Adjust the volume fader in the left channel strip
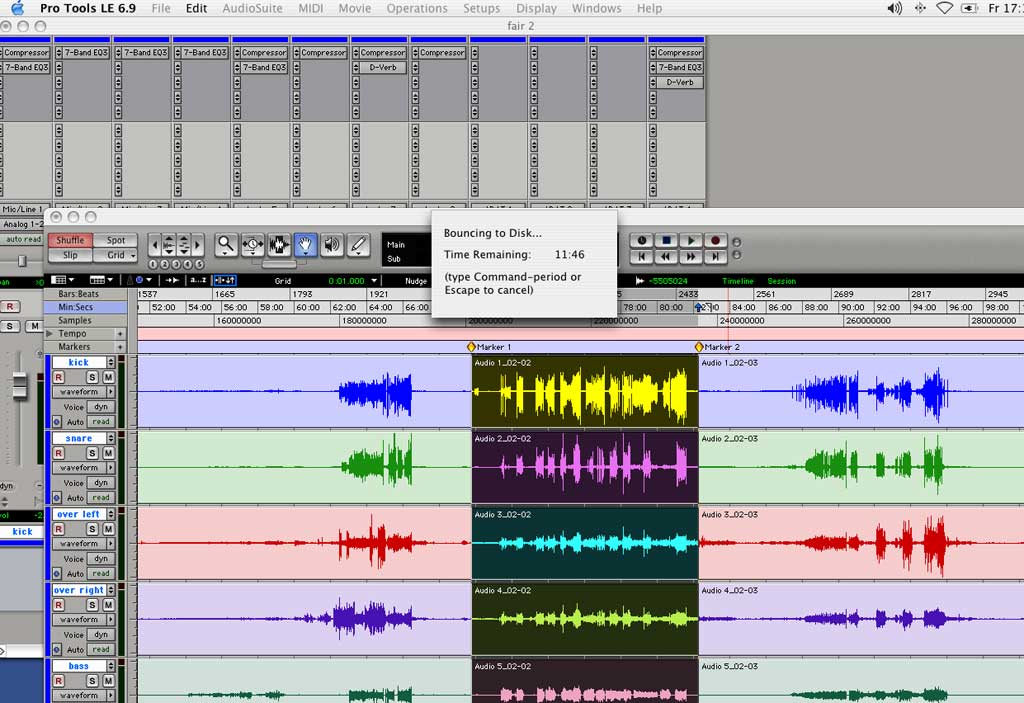Image resolution: width=1024 pixels, height=703 pixels. tap(20, 385)
